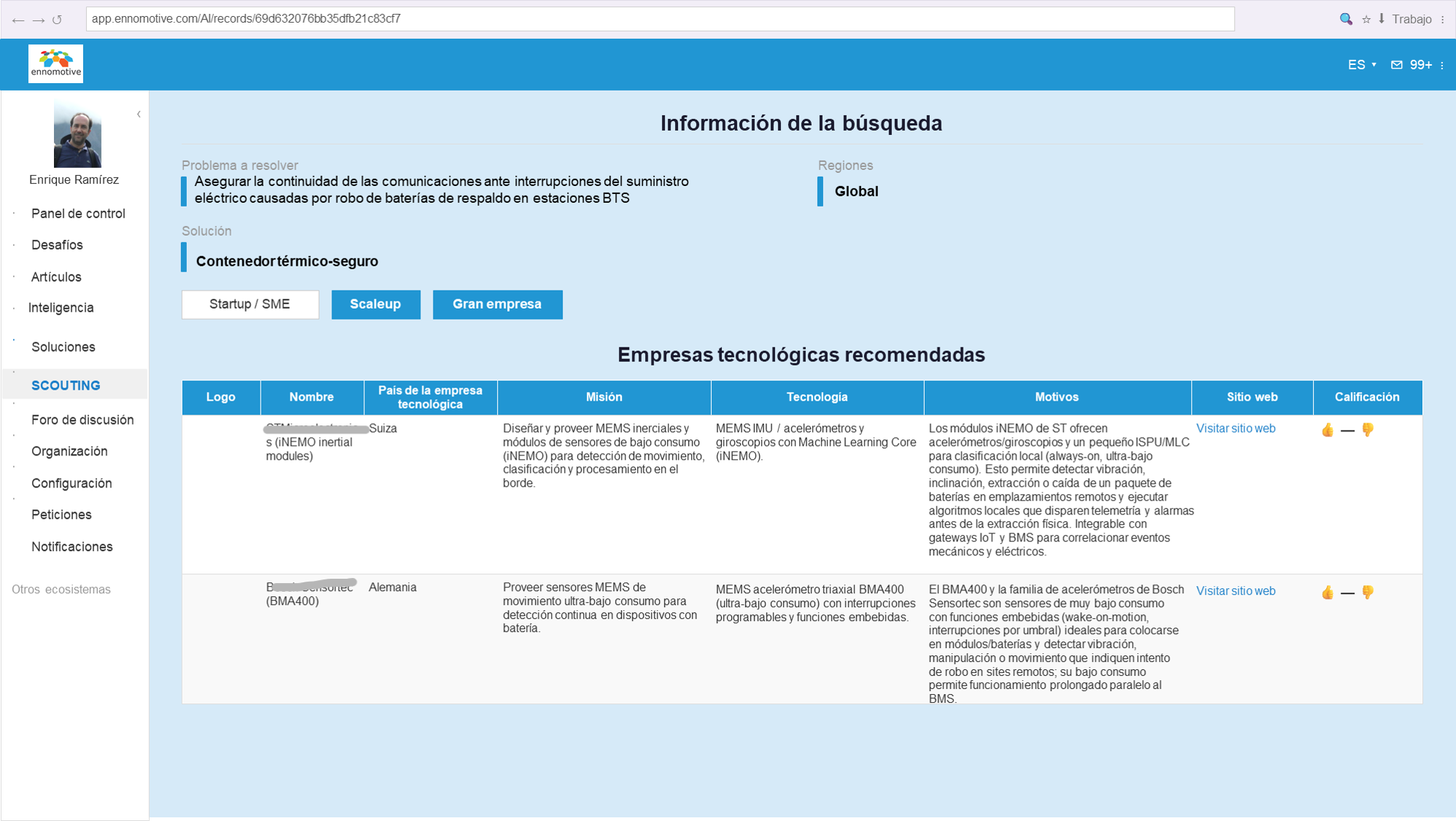Click the address bar URL
The width and height of the screenshot is (1456, 821).
point(660,19)
